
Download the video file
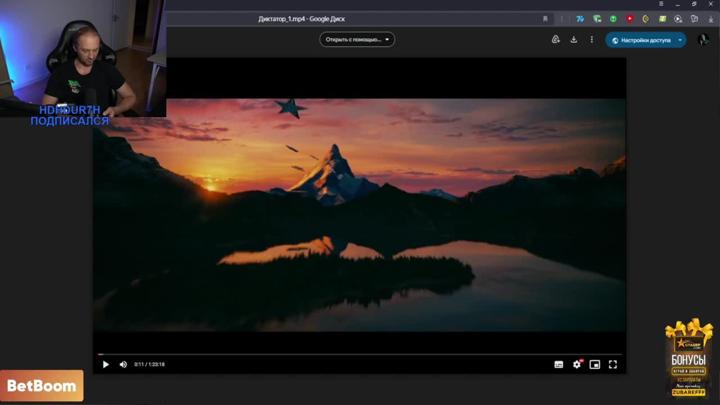pos(574,40)
